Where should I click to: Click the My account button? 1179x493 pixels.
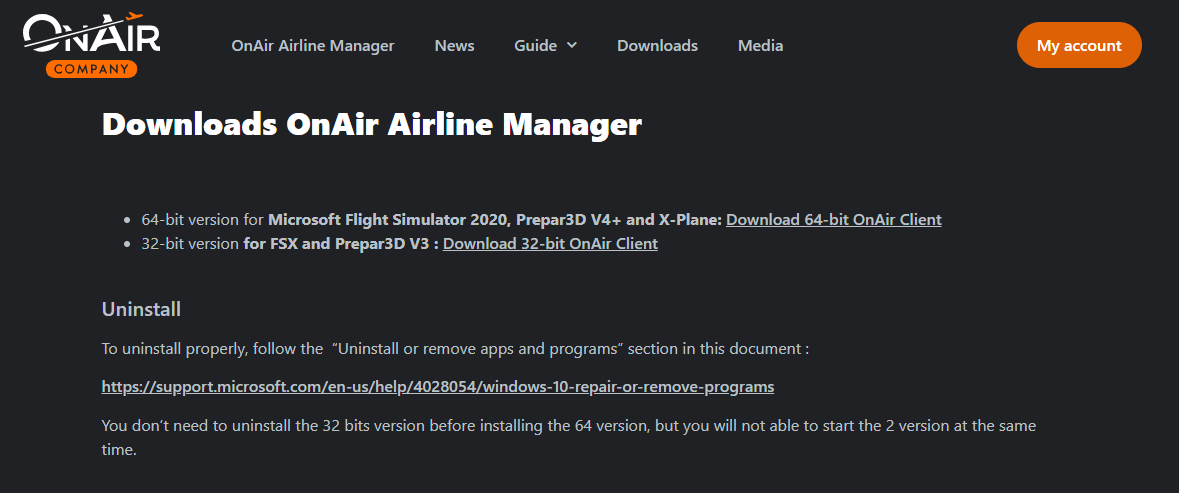point(1079,45)
